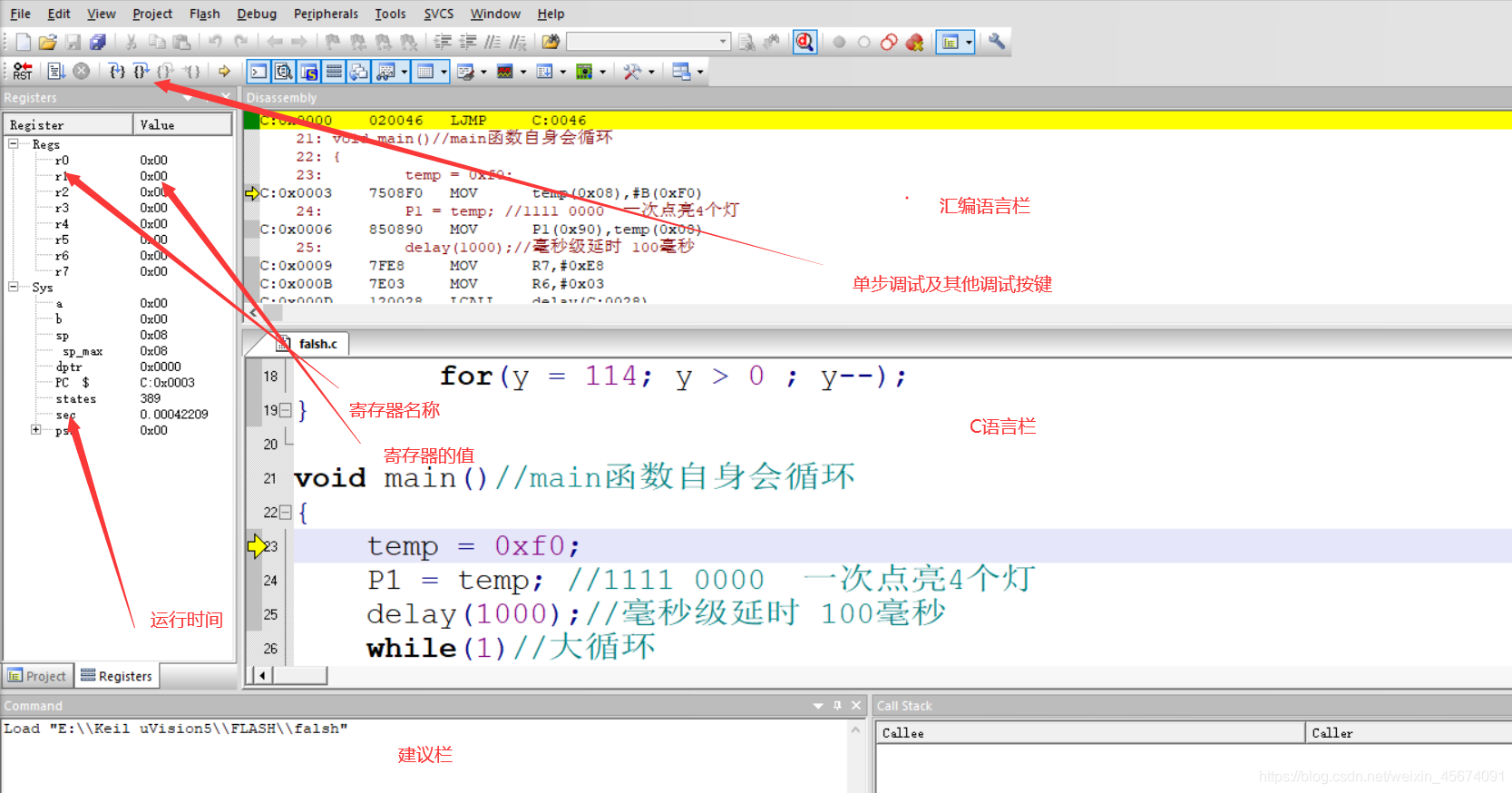Screen dimensions: 1512x793
Task: Click the Register column header
Action: (69, 124)
